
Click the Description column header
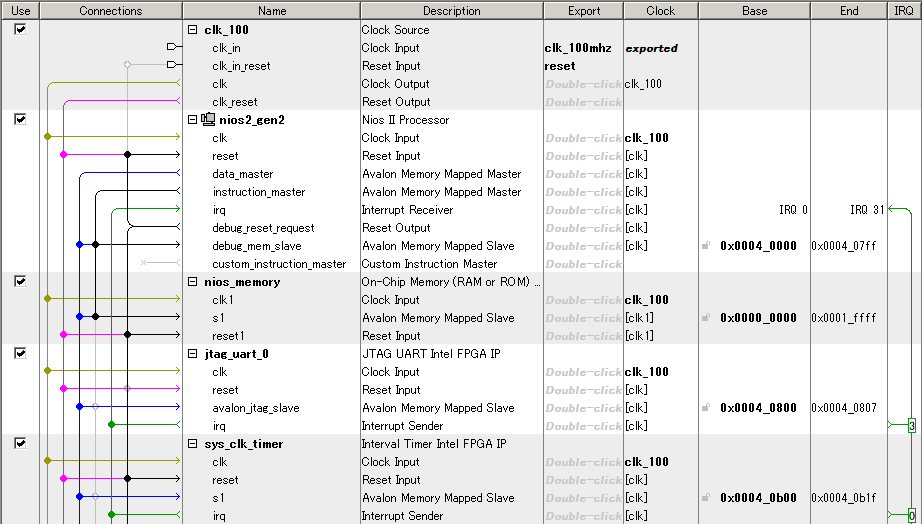coord(451,11)
